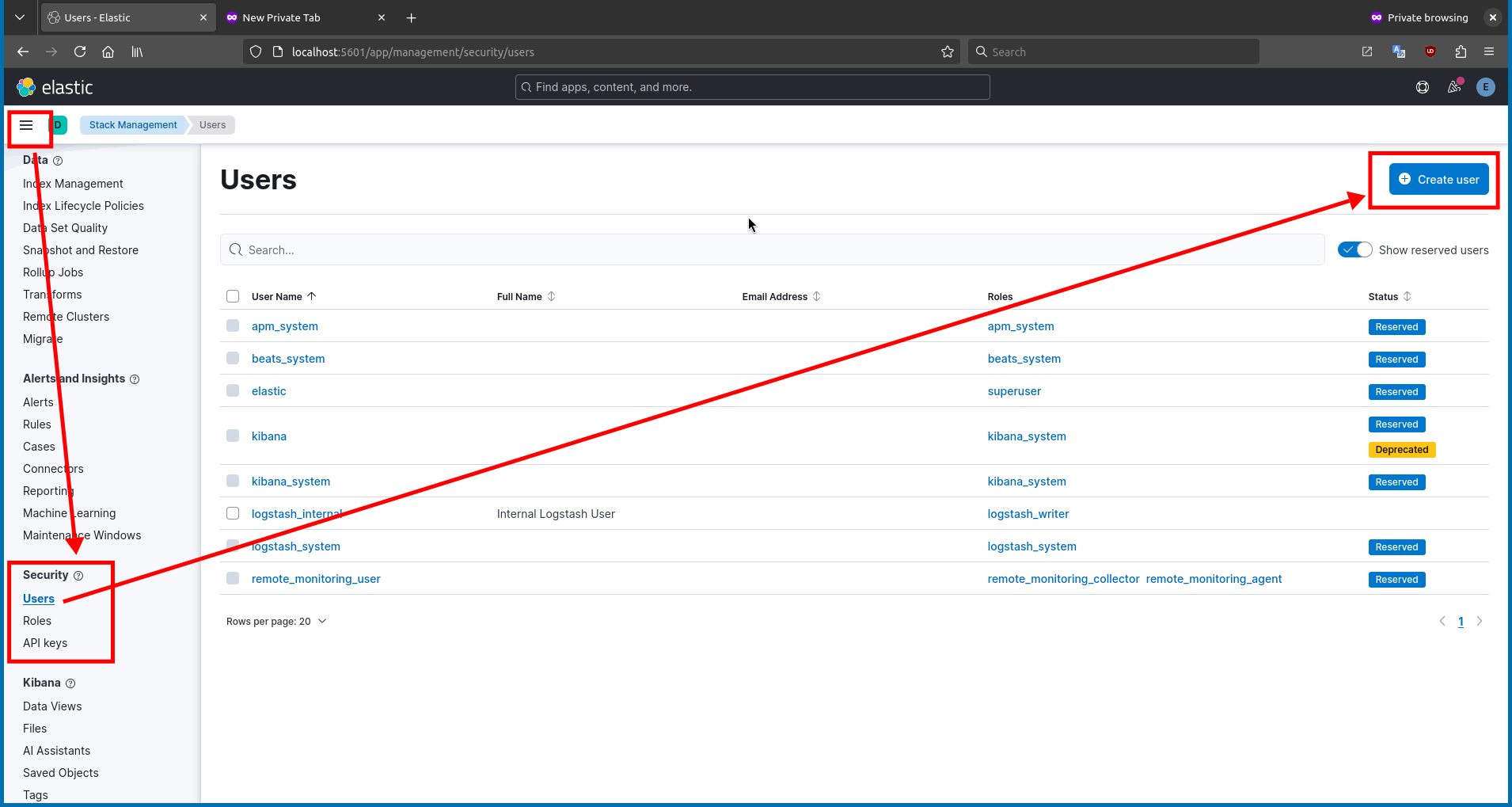Open the kibana_system user

(x=291, y=482)
